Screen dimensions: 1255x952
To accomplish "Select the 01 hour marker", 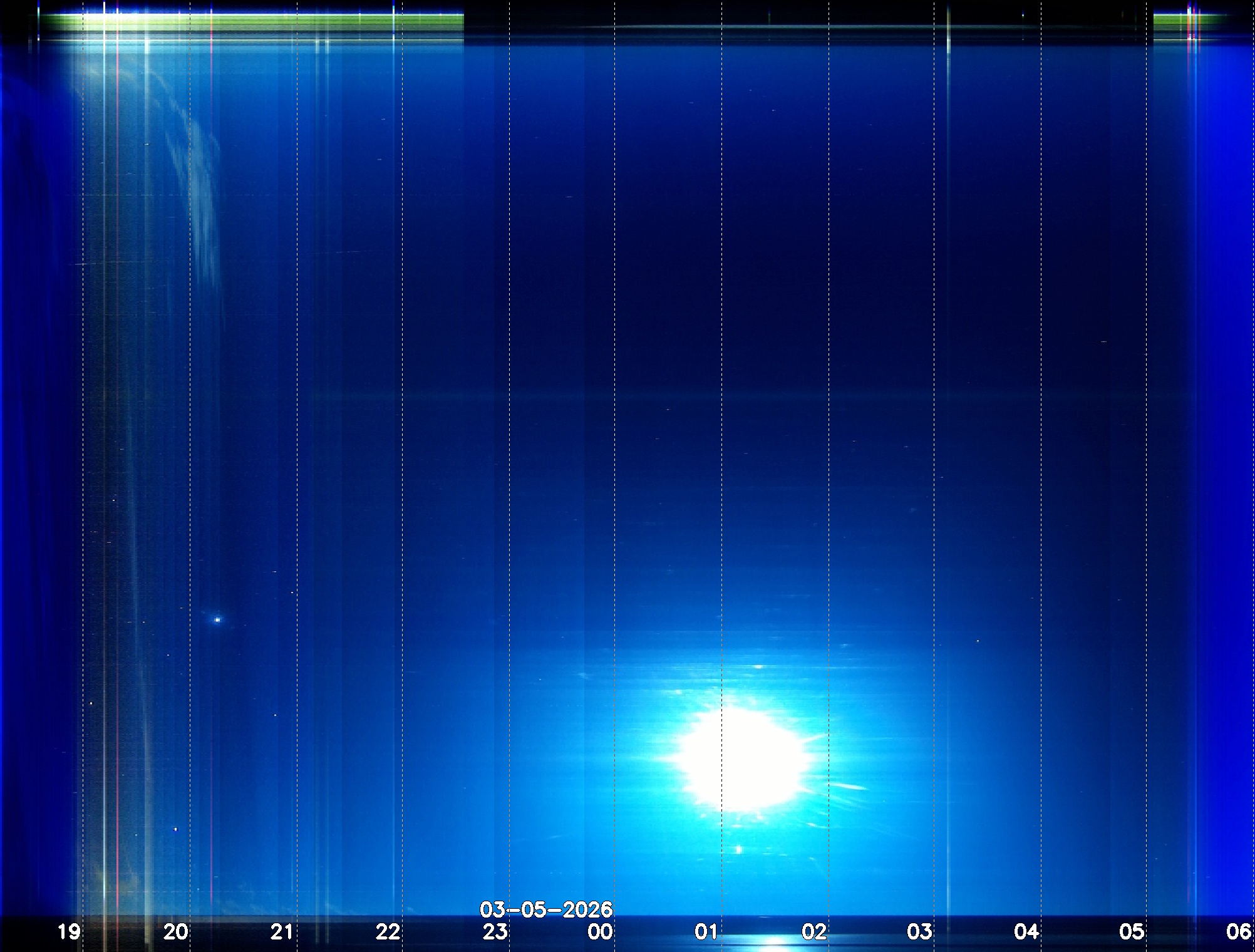I will [706, 931].
